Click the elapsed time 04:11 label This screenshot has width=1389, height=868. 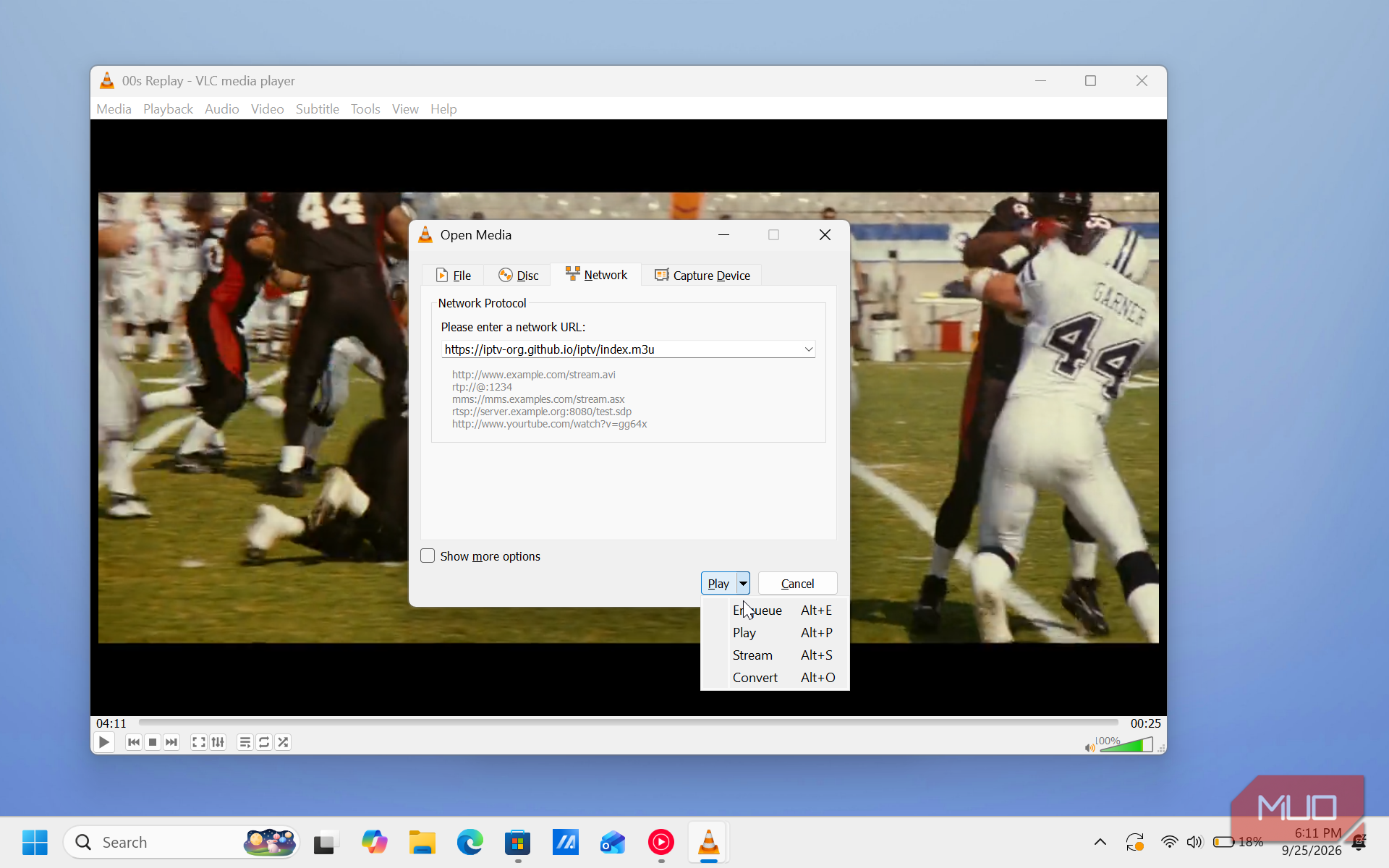(111, 723)
